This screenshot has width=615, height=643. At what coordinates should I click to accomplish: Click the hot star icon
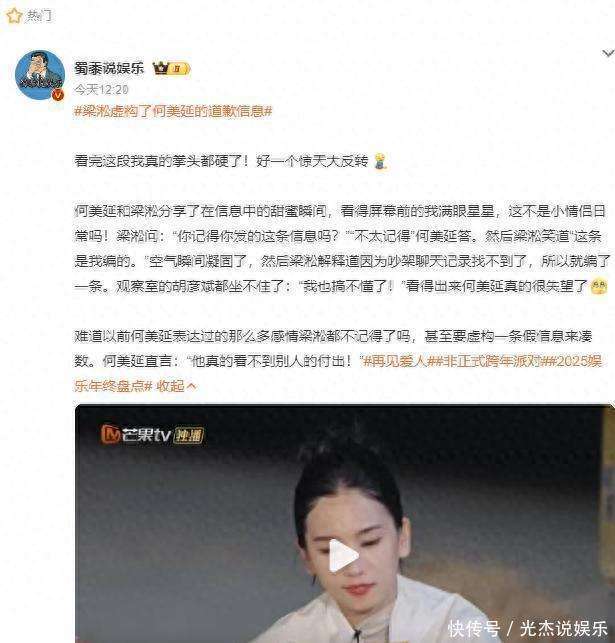pos(14,16)
